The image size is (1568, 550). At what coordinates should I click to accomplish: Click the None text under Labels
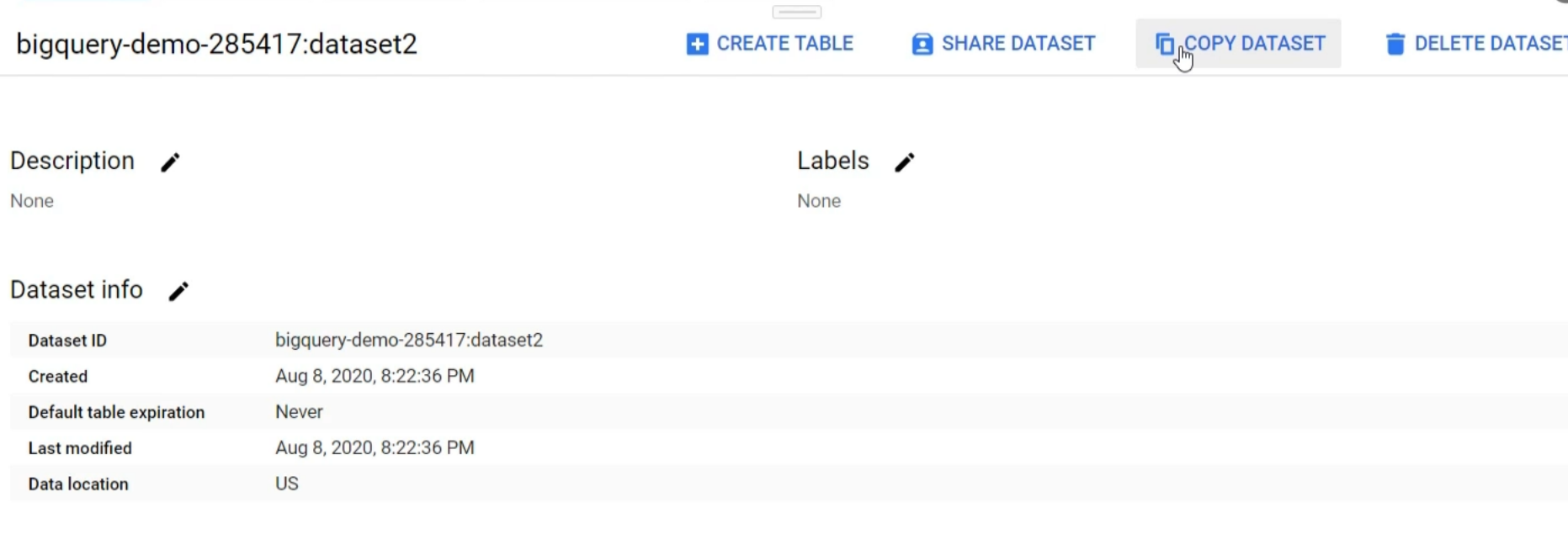[x=819, y=201]
